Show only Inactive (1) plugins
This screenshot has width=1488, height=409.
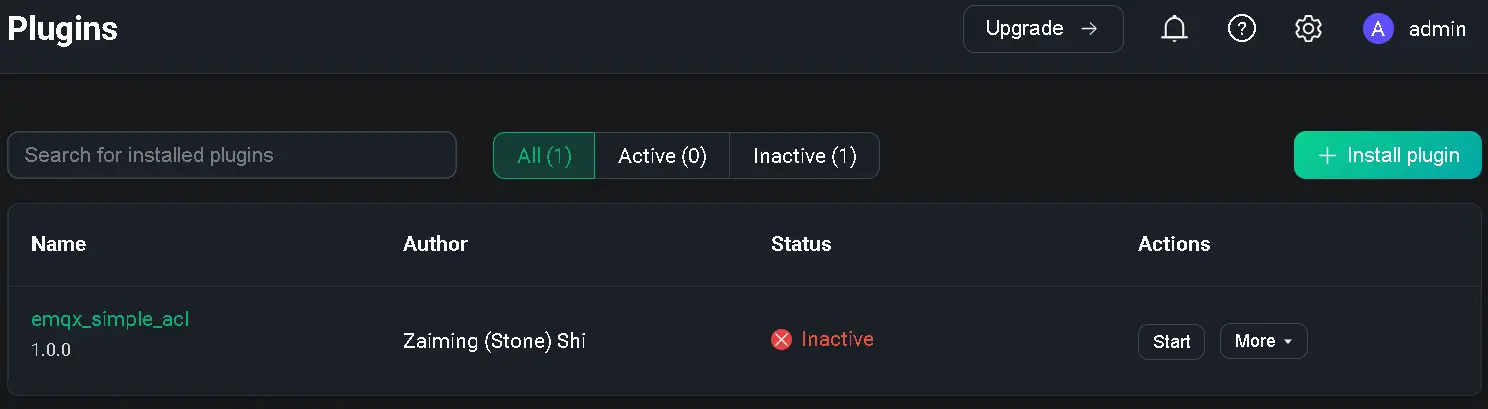click(x=804, y=156)
